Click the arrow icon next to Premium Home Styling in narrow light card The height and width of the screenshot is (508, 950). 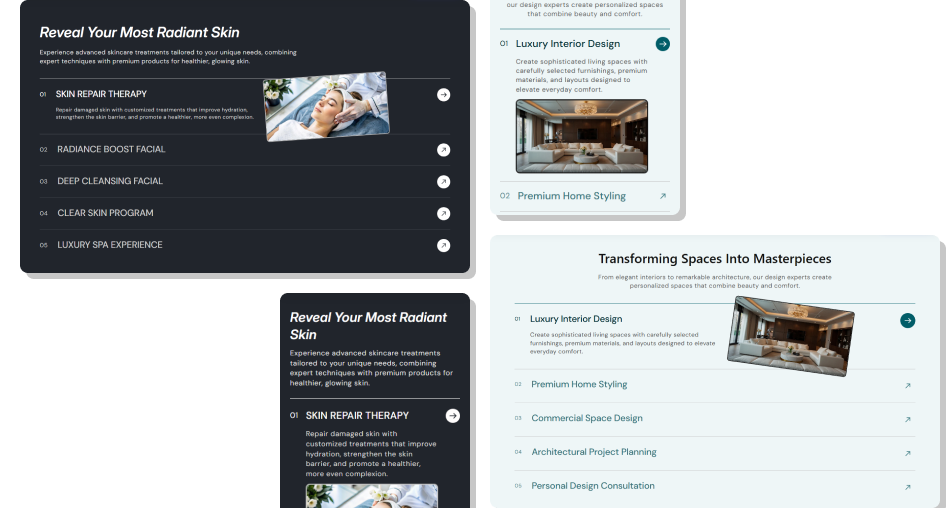click(x=663, y=196)
